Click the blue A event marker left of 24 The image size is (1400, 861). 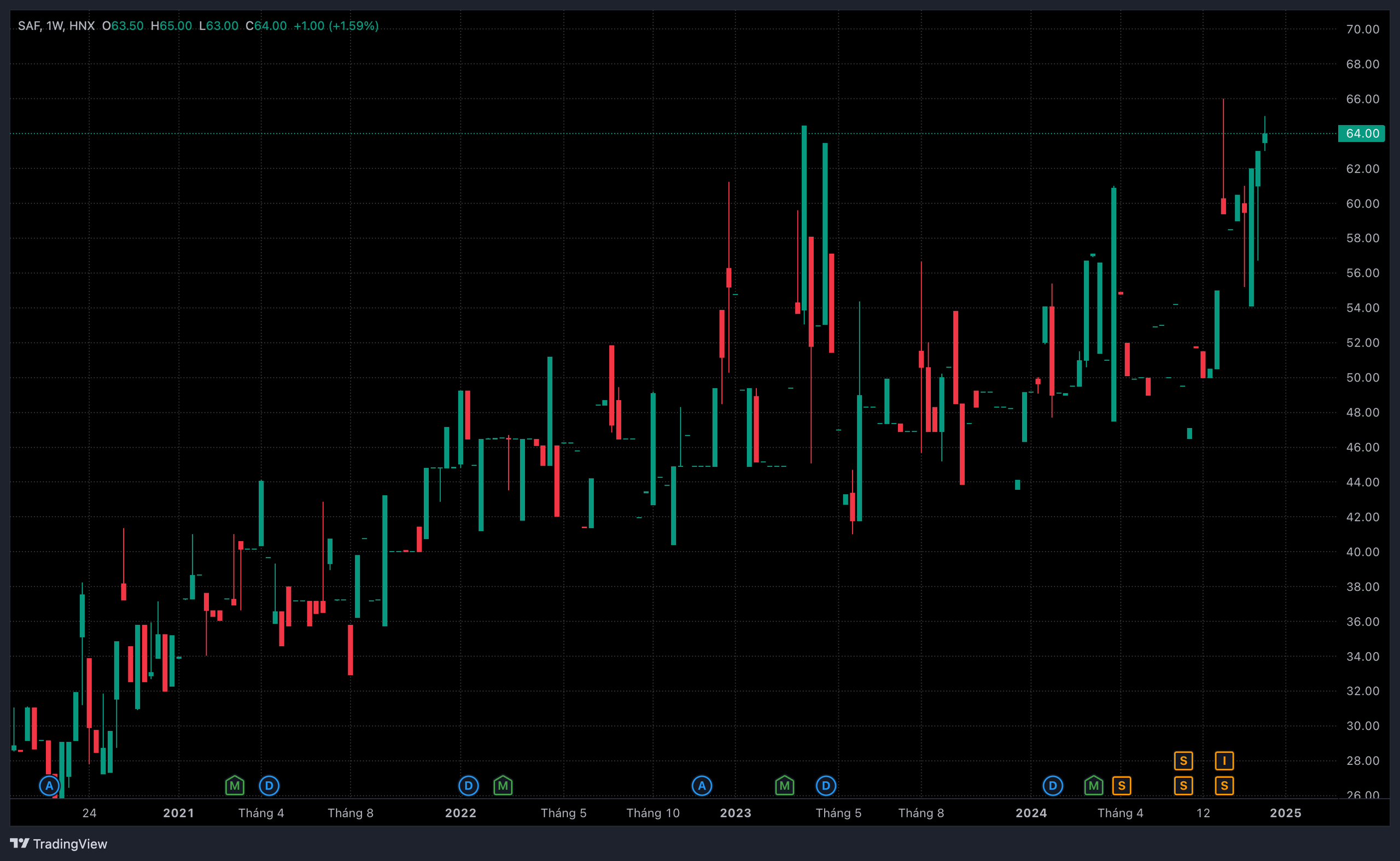point(49,786)
